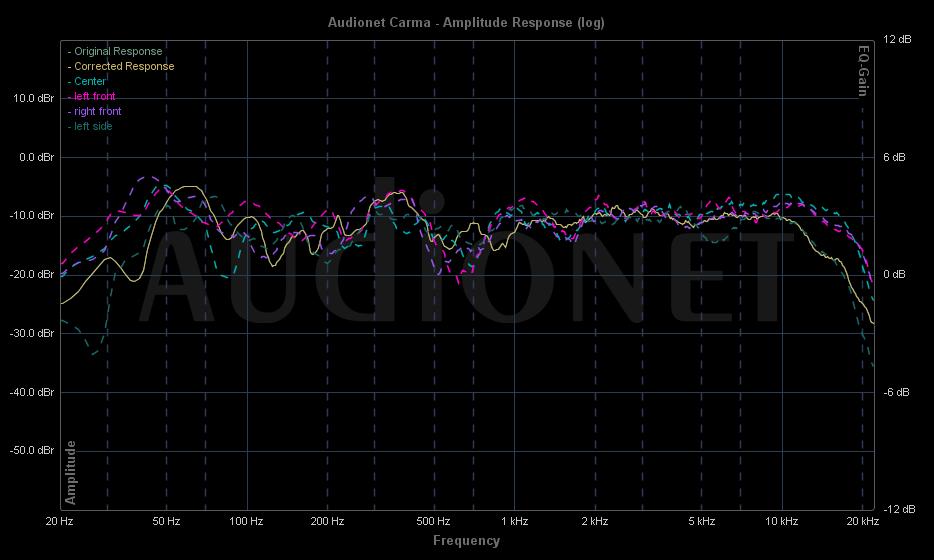Click the '20 kHz' frequency tick label

pyautogui.click(x=863, y=521)
